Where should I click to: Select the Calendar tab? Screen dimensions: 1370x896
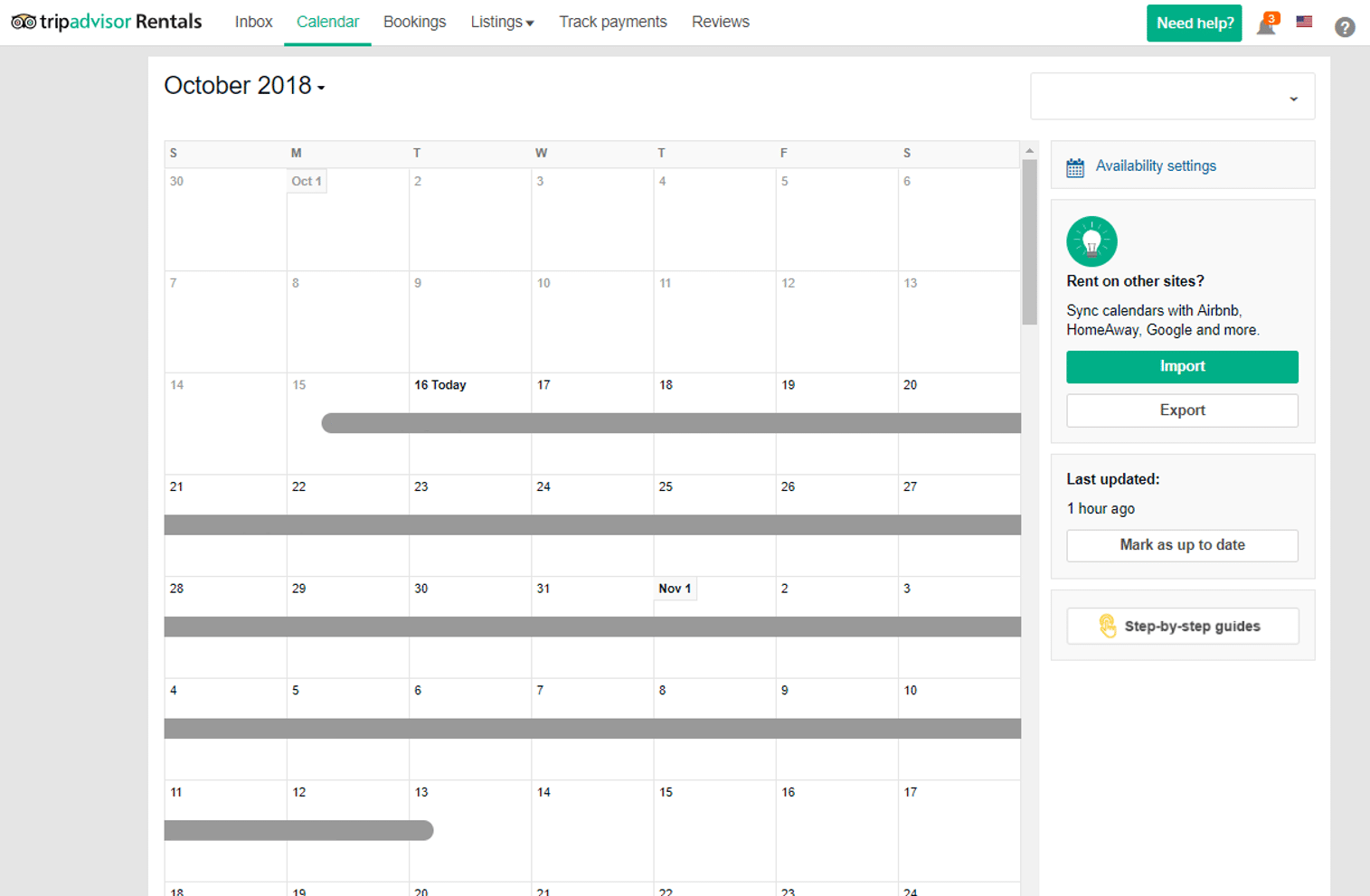point(327,22)
